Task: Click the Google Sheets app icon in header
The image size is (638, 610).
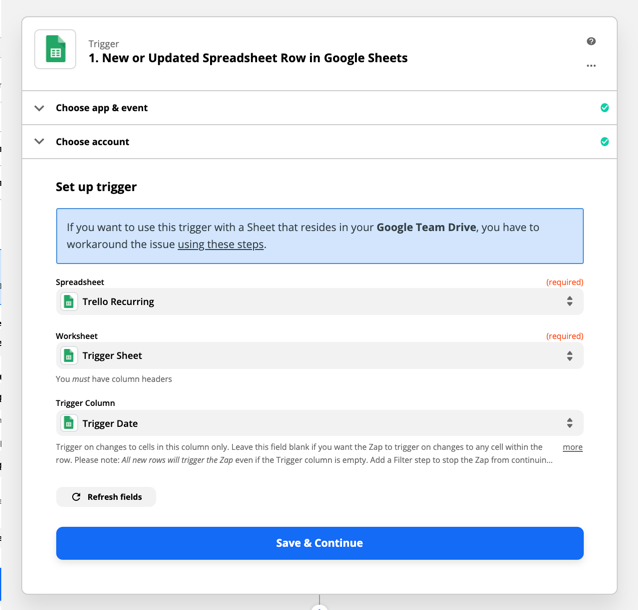Action: click(55, 49)
